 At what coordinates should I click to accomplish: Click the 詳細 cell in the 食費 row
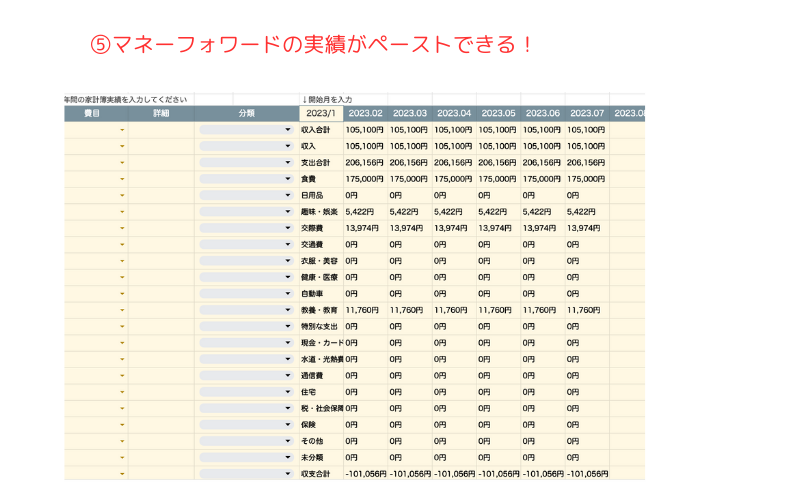pos(161,179)
